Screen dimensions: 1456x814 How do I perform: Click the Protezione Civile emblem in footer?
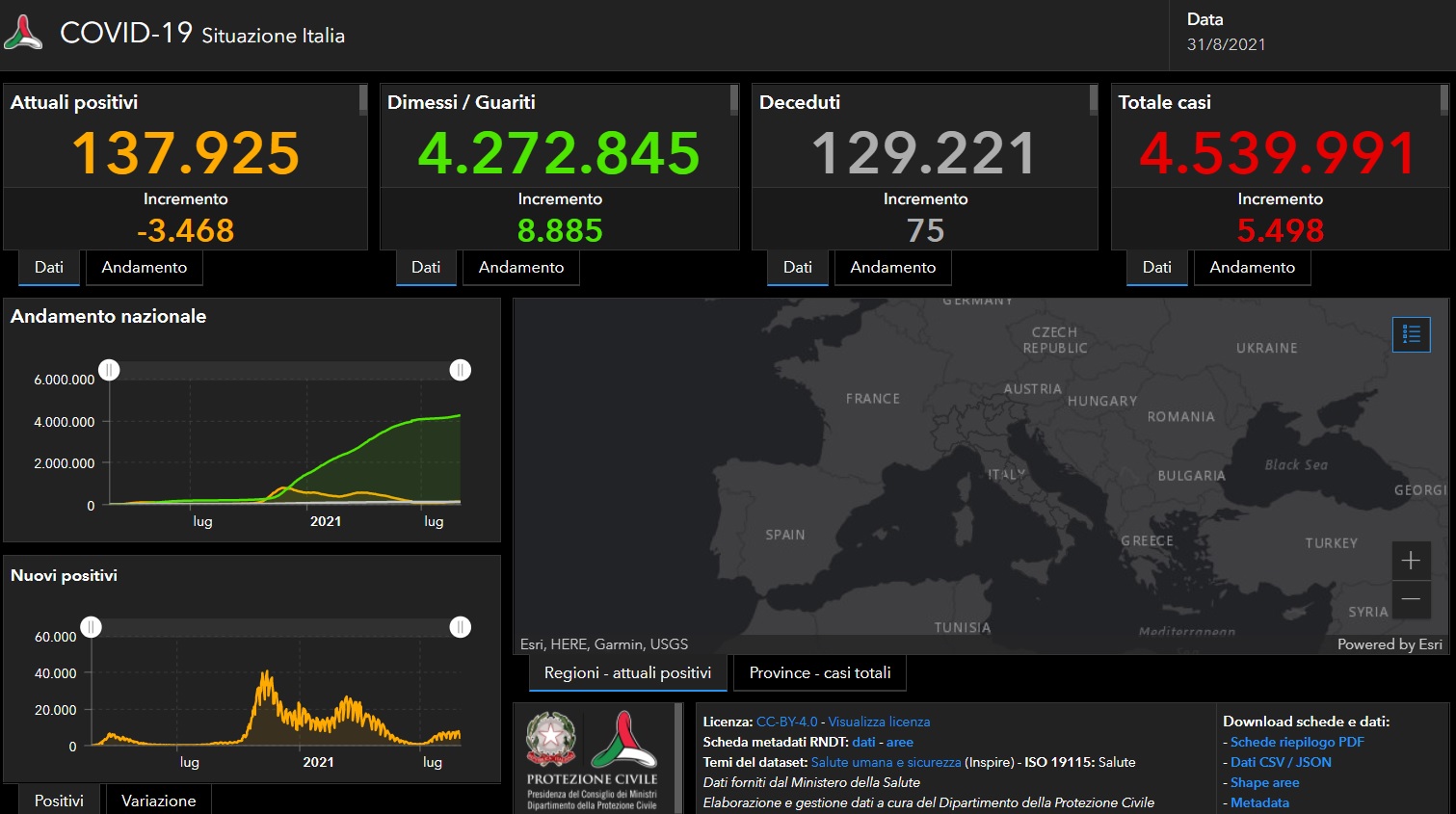[623, 740]
